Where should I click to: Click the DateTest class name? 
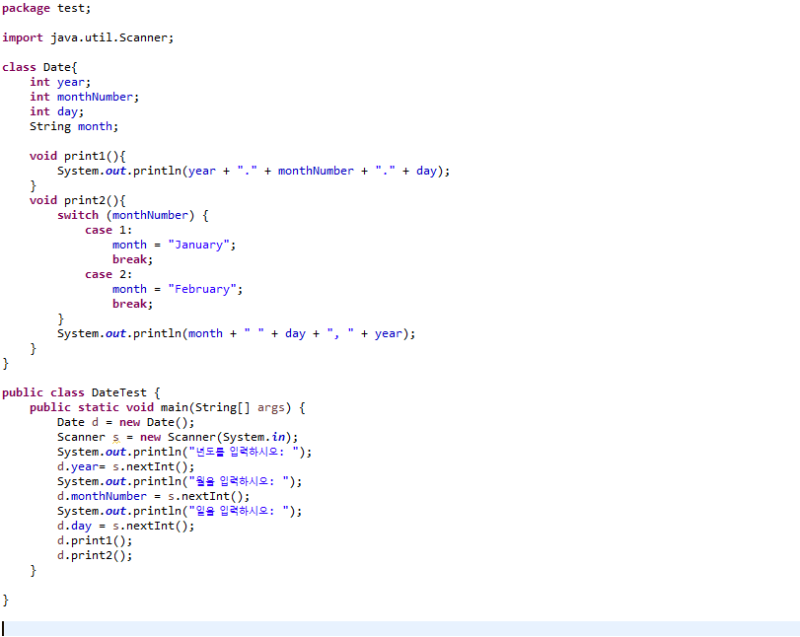[120, 391]
